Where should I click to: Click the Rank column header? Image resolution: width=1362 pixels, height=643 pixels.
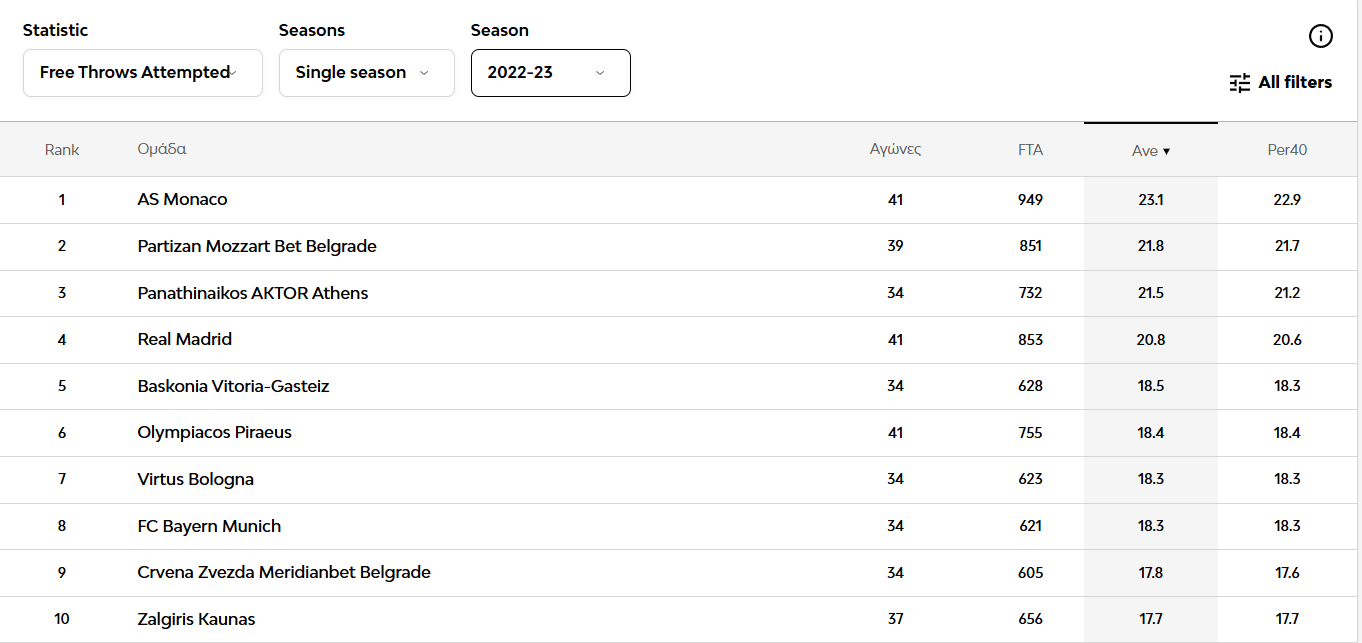tap(62, 150)
